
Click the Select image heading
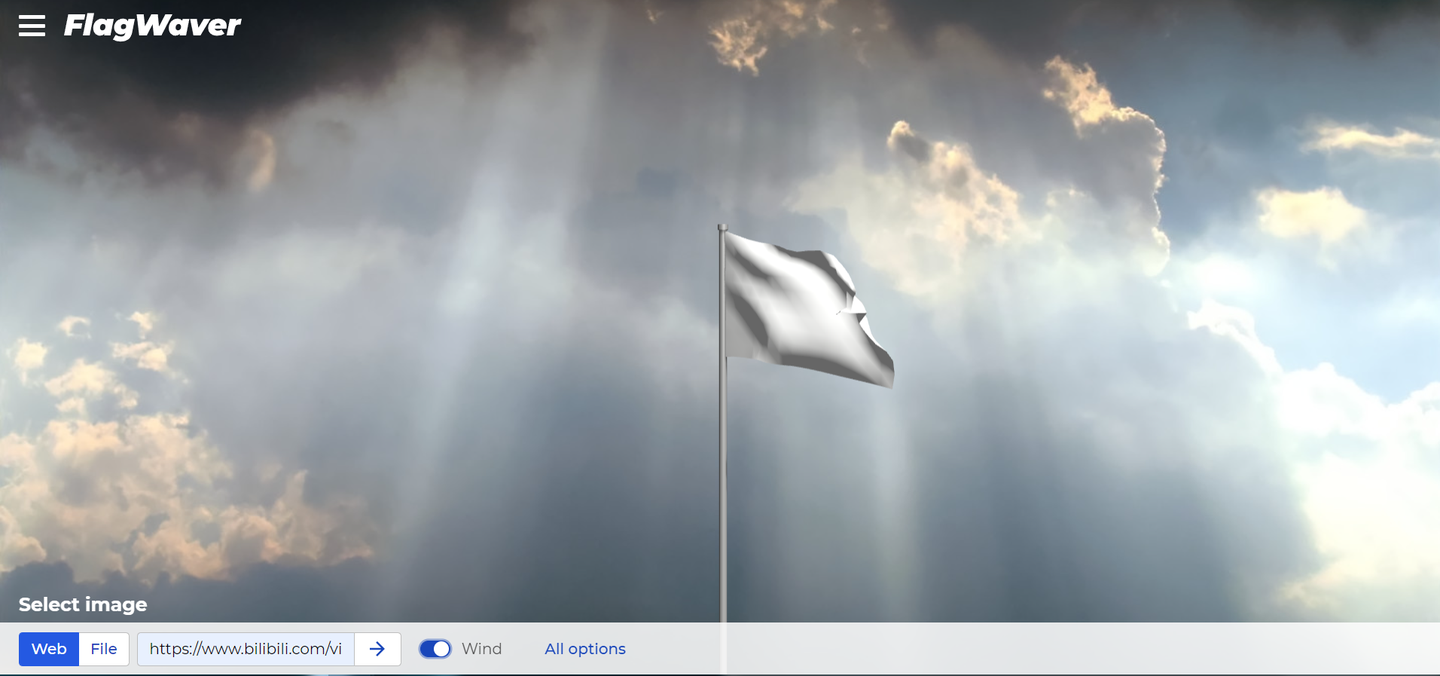(x=83, y=604)
